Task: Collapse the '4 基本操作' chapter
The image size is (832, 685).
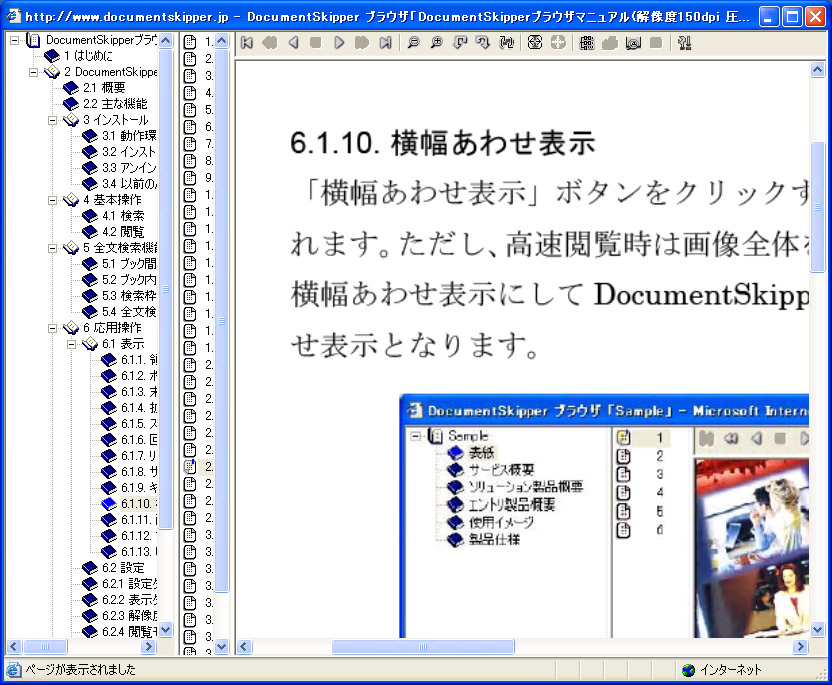Action: 53,200
